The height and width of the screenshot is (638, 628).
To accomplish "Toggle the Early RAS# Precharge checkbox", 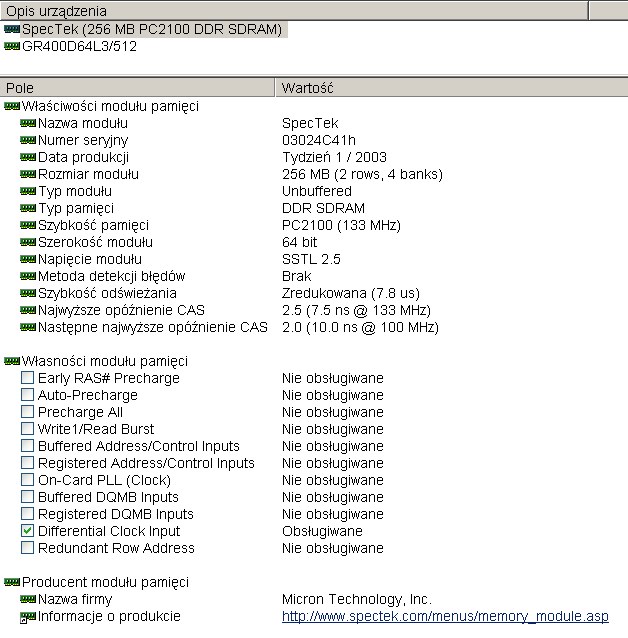I will point(27,378).
